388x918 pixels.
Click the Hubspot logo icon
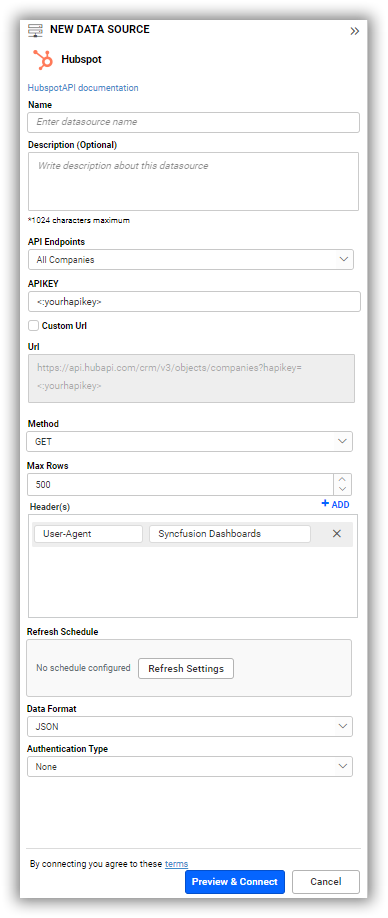43,60
